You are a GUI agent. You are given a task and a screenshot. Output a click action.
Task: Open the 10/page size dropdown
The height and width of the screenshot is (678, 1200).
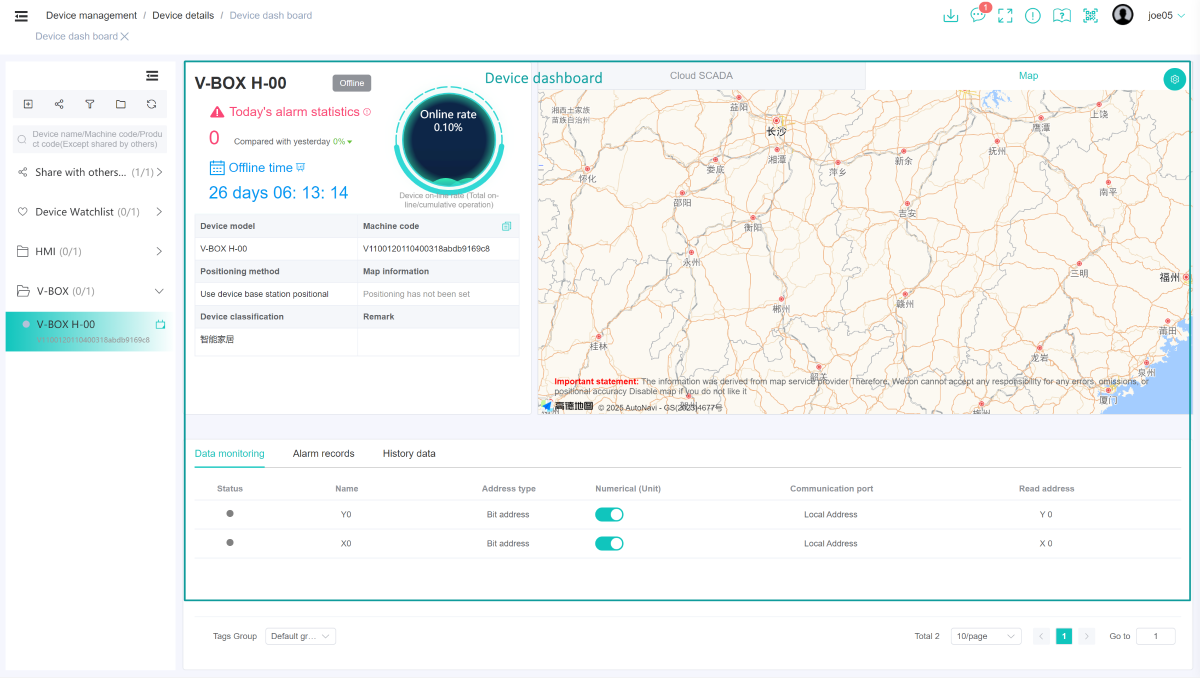pos(985,636)
